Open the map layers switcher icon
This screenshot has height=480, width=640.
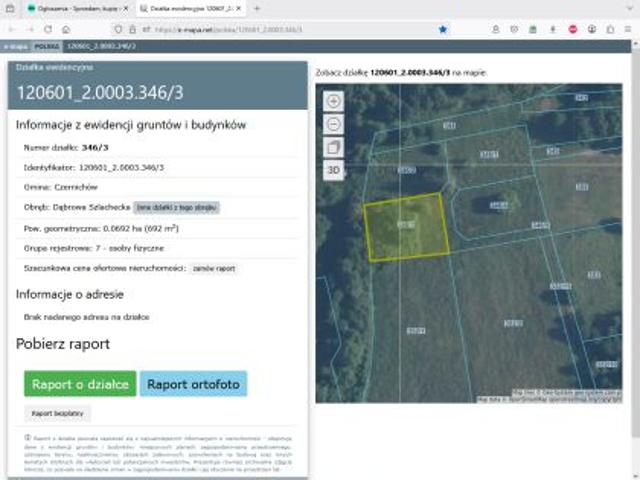point(334,147)
